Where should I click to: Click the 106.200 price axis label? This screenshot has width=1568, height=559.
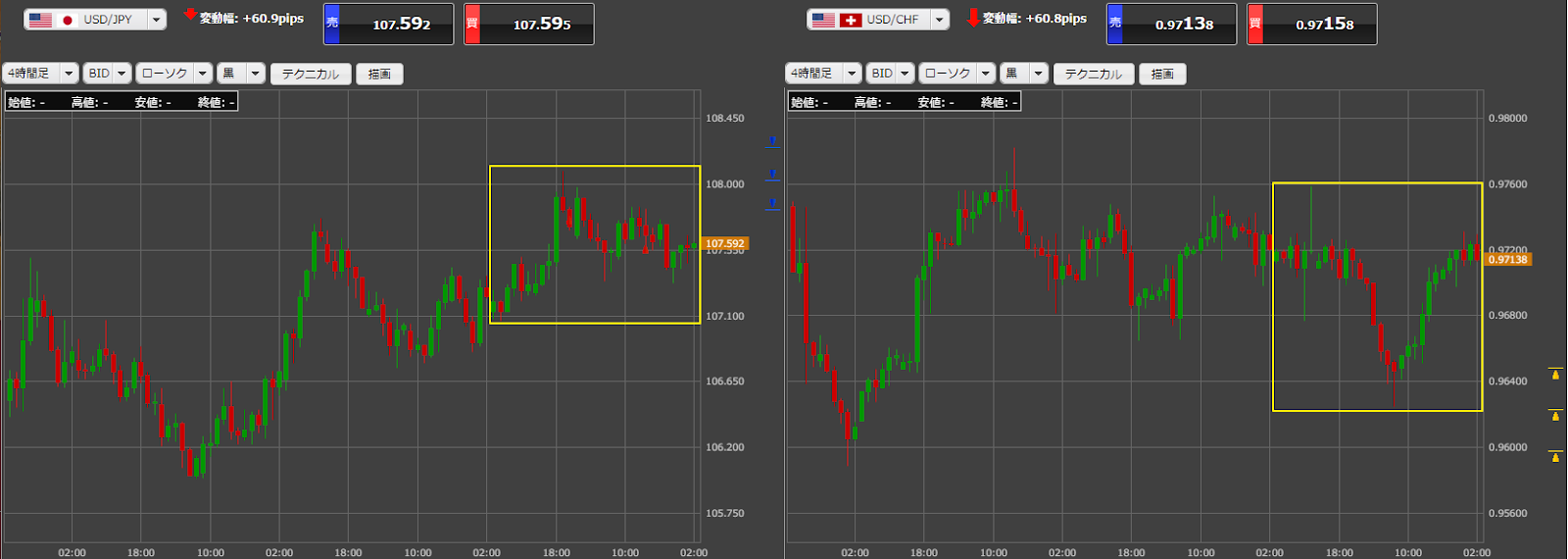pyautogui.click(x=725, y=447)
